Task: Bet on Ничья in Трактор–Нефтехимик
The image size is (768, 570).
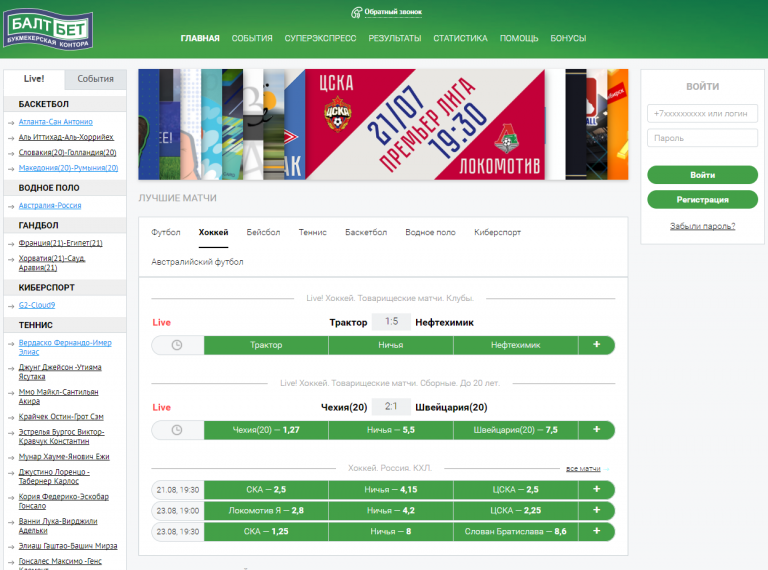Action: click(x=391, y=345)
